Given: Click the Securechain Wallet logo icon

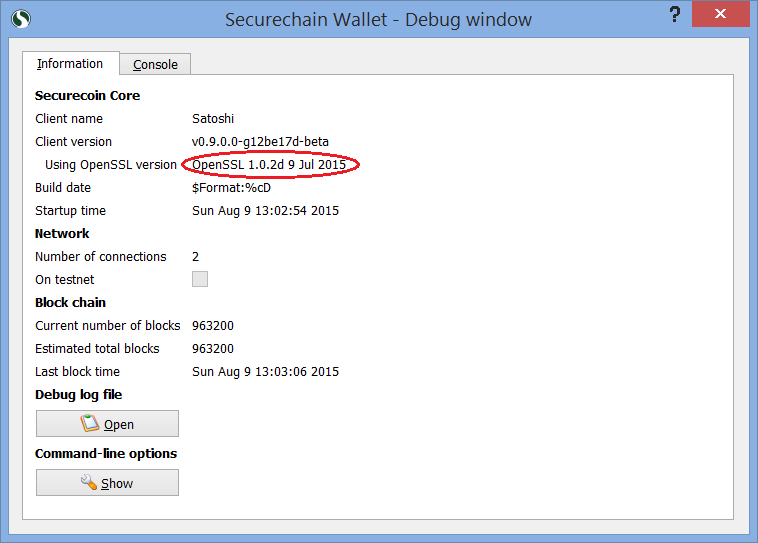Looking at the screenshot, I should pyautogui.click(x=21, y=19).
